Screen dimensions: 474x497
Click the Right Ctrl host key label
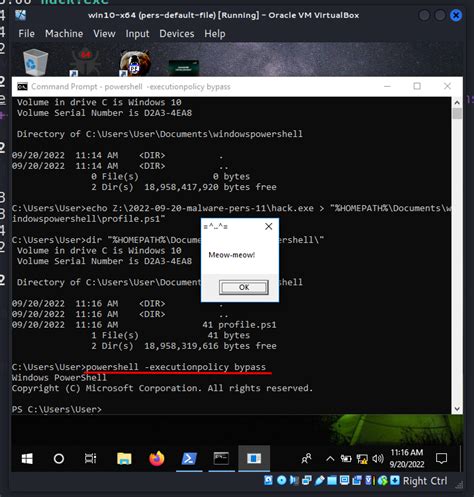[x=425, y=481]
